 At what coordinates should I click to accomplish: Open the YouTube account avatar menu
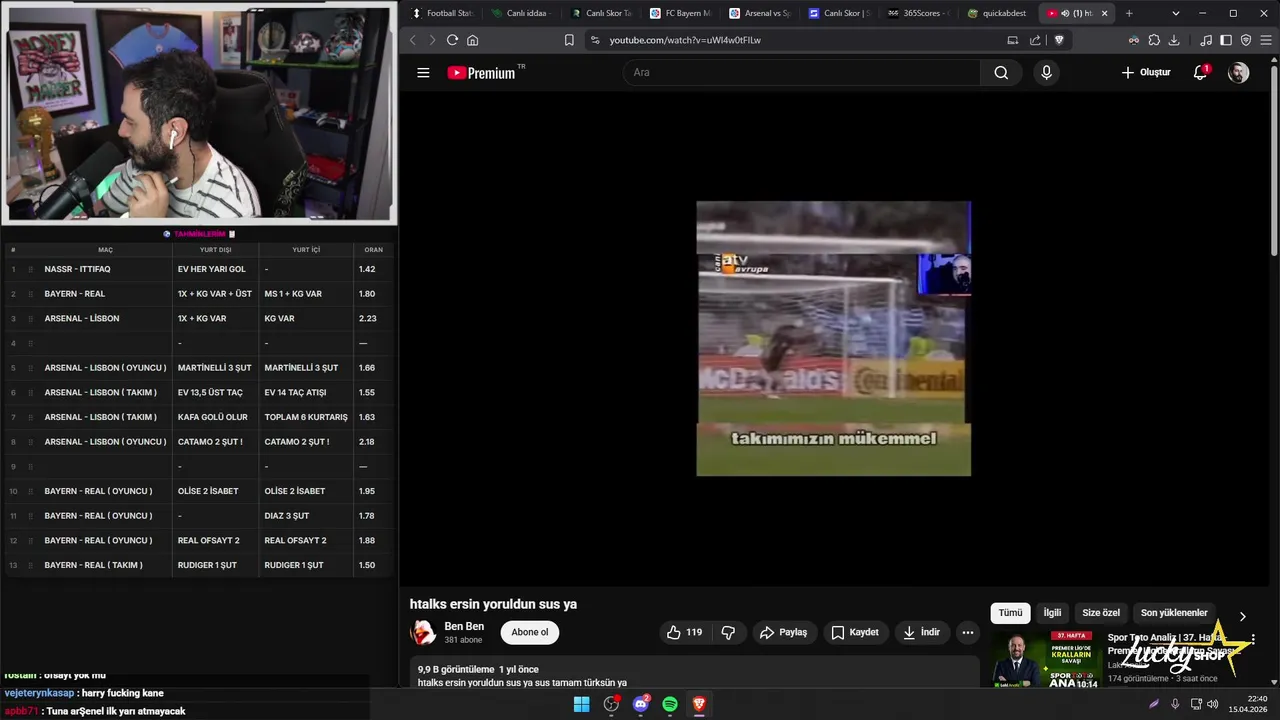[x=1238, y=72]
